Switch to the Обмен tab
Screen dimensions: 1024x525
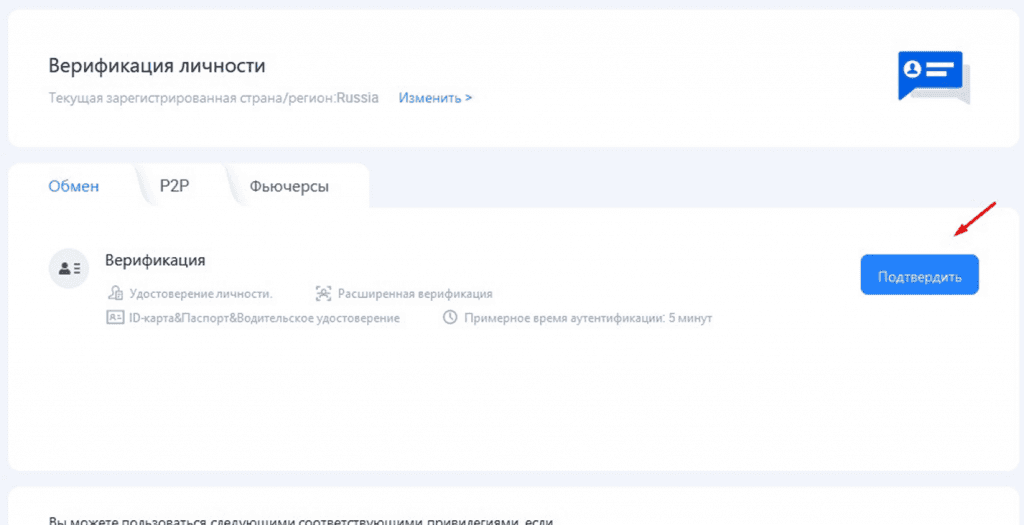click(x=74, y=186)
